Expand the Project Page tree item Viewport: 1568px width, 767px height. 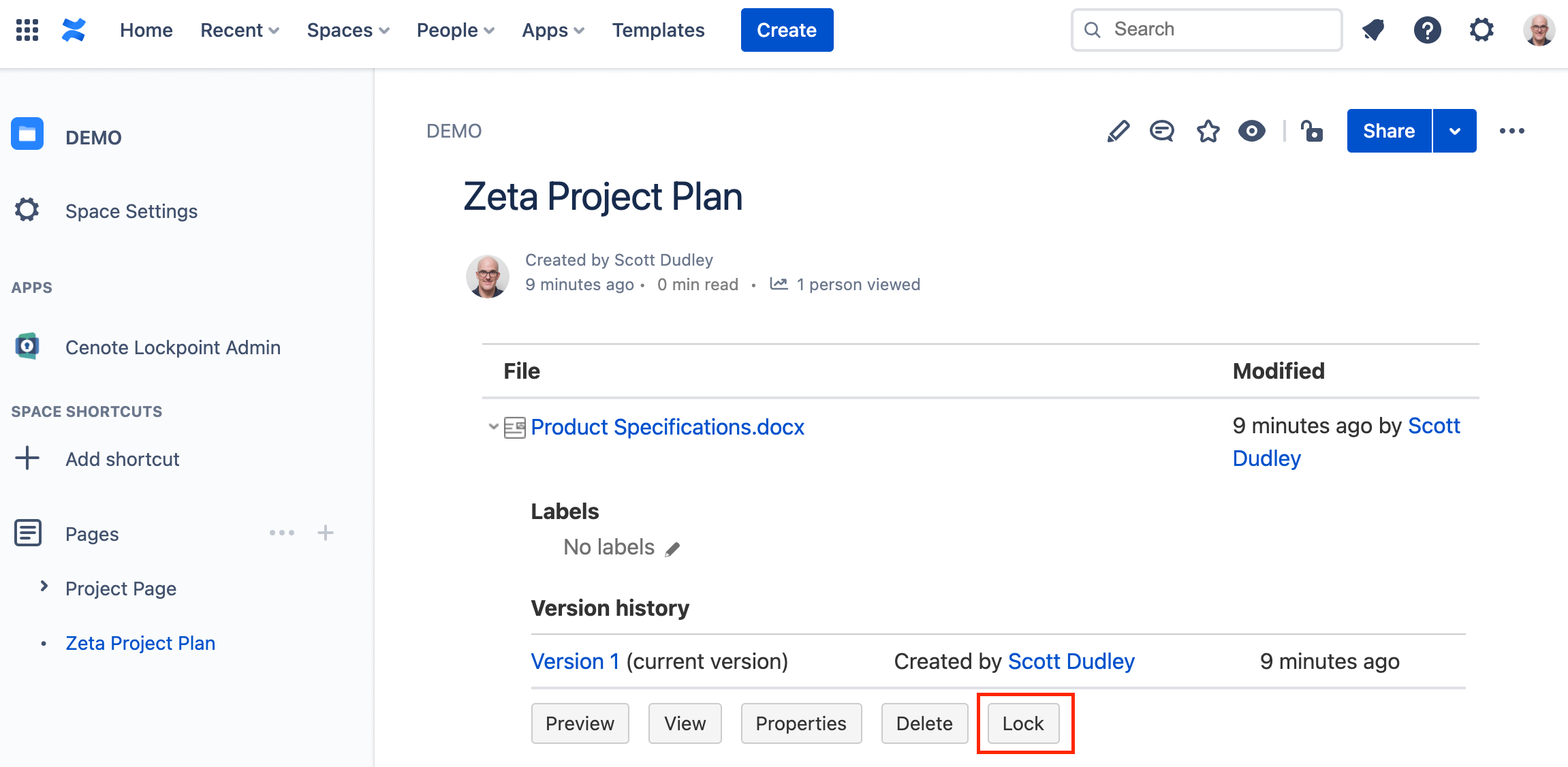(44, 586)
